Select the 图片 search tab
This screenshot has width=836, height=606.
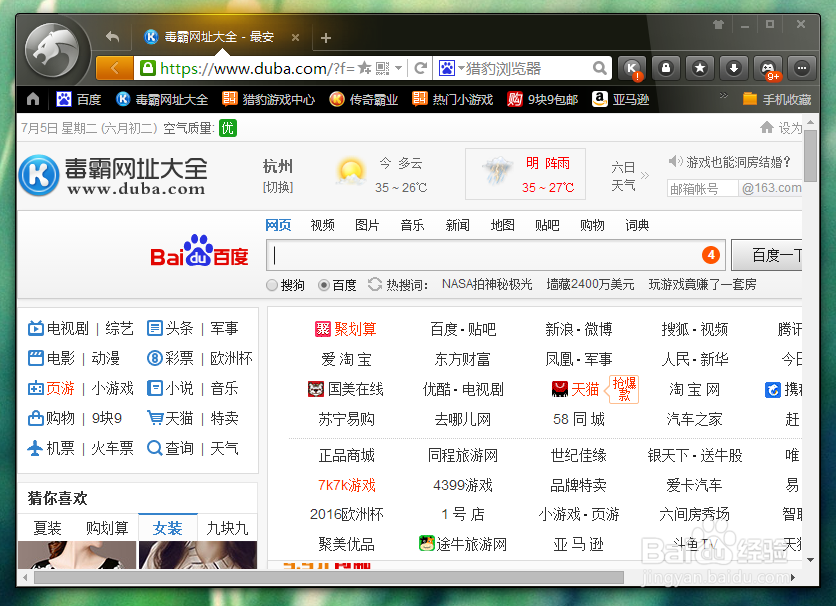367,225
